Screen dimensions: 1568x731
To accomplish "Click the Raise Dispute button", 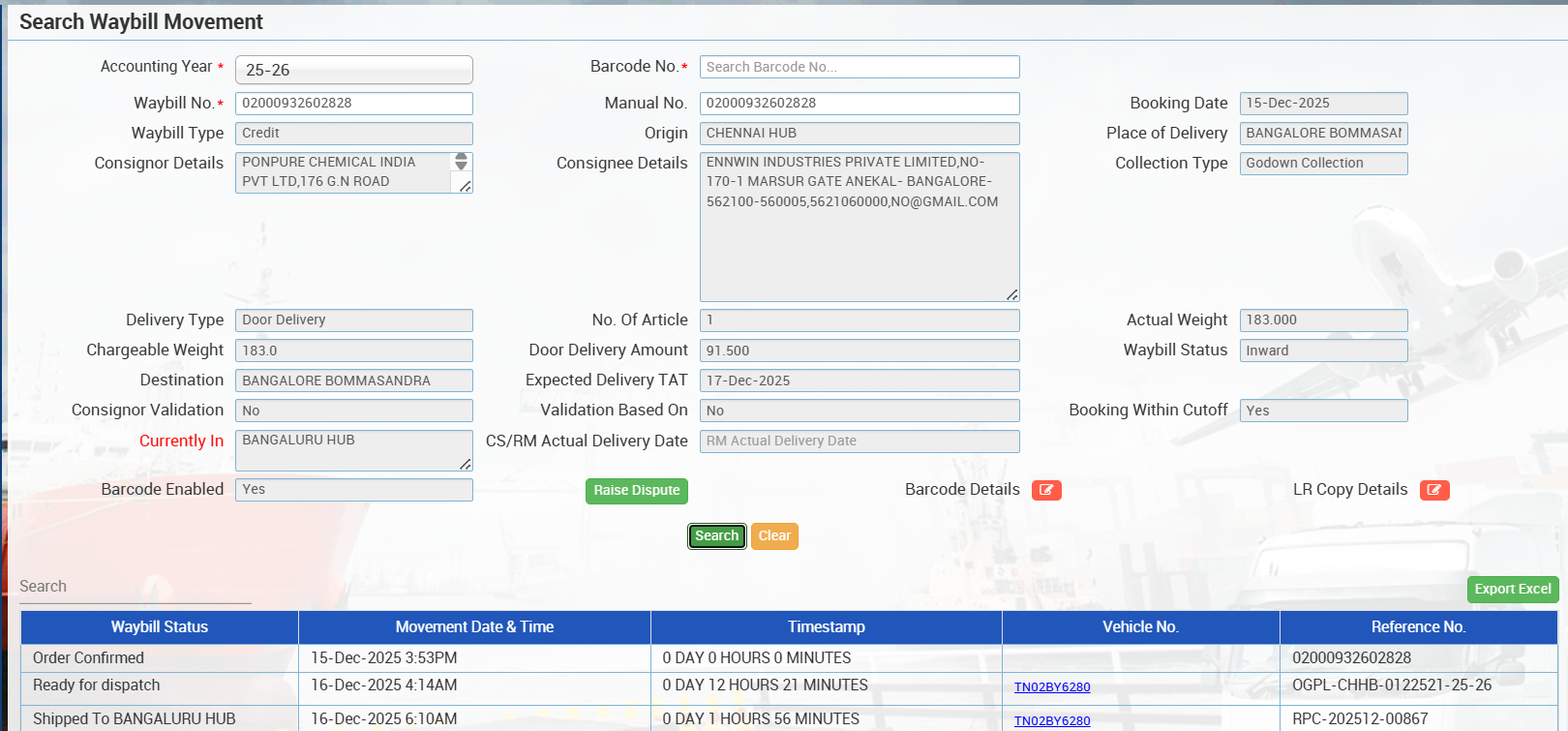I will (x=636, y=491).
